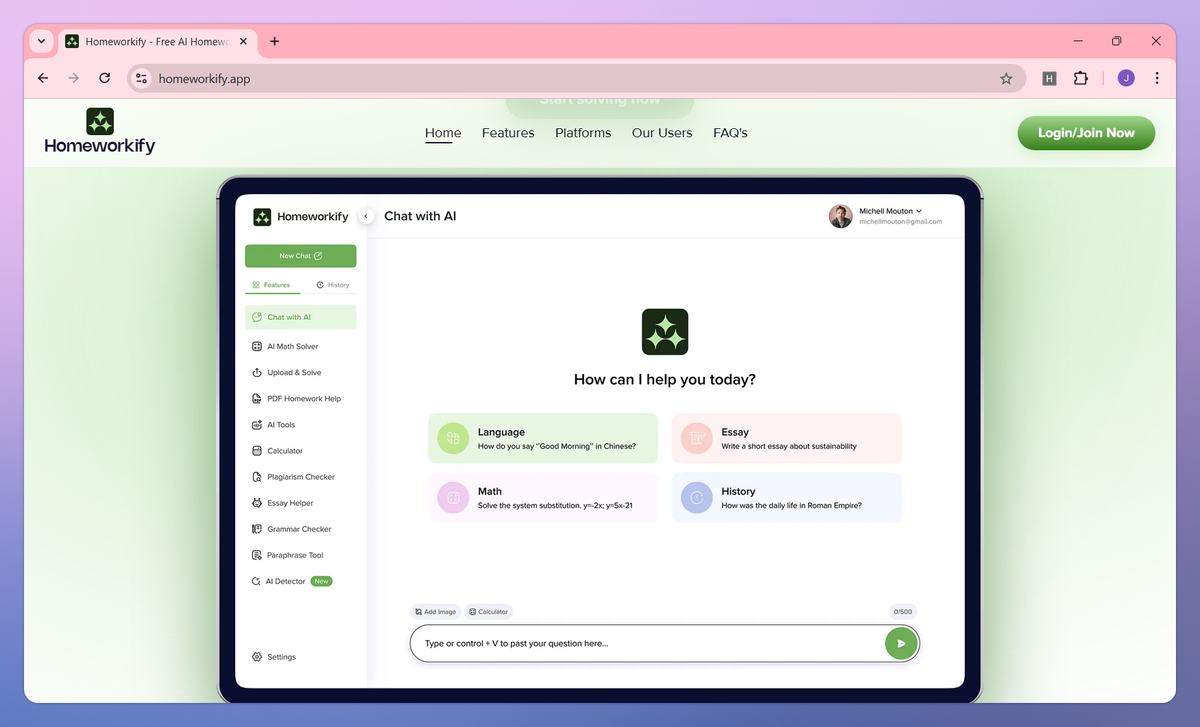Click Michell Mouton's profile photo
This screenshot has width=1200, height=727.
(840, 216)
